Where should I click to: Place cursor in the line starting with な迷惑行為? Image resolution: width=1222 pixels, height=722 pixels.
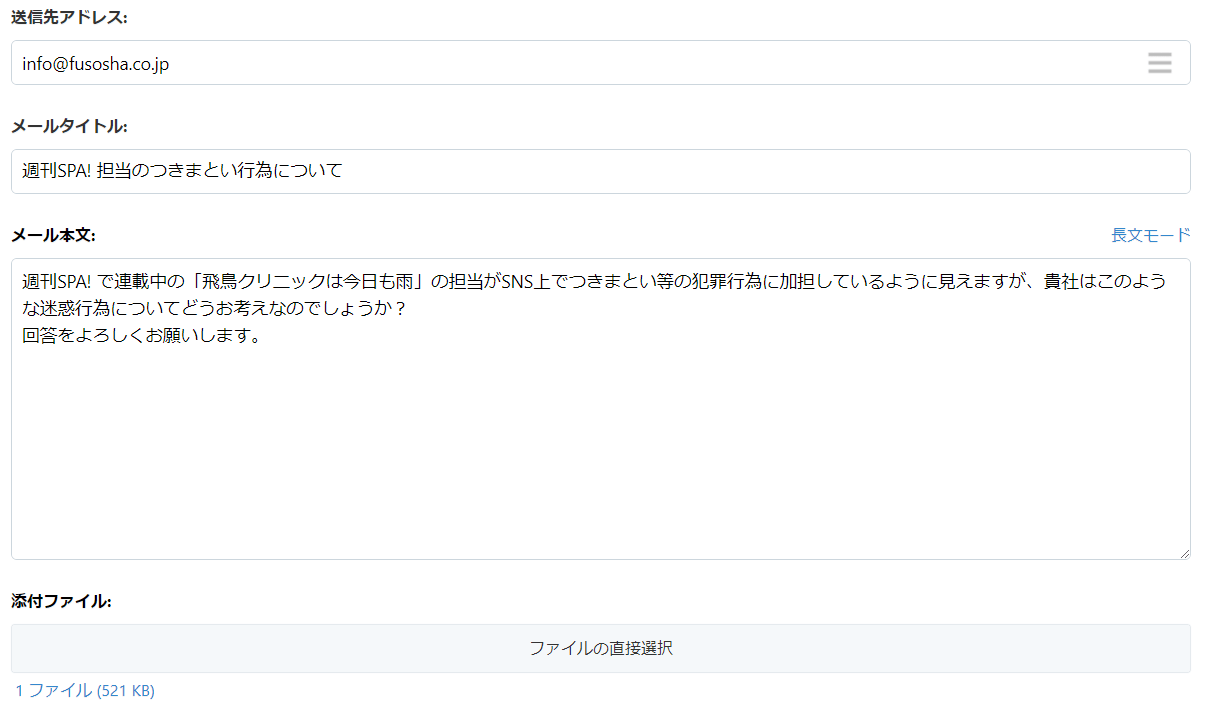(200, 309)
